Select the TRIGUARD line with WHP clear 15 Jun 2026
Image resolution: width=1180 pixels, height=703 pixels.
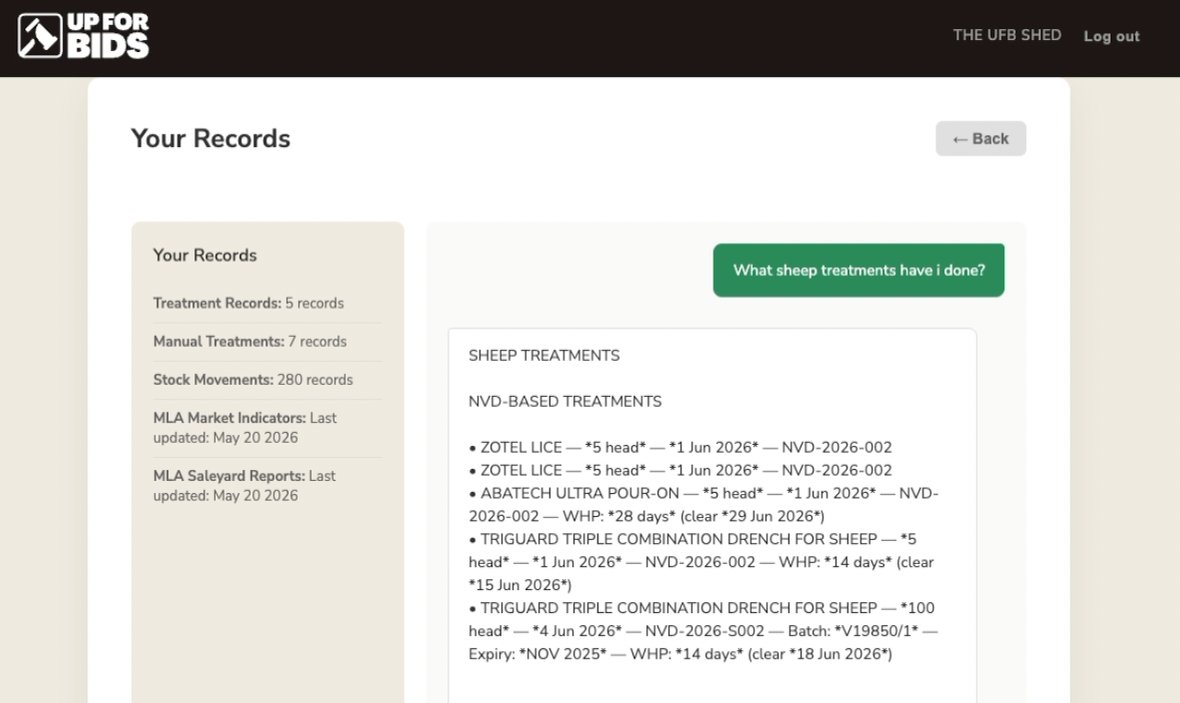coord(701,561)
